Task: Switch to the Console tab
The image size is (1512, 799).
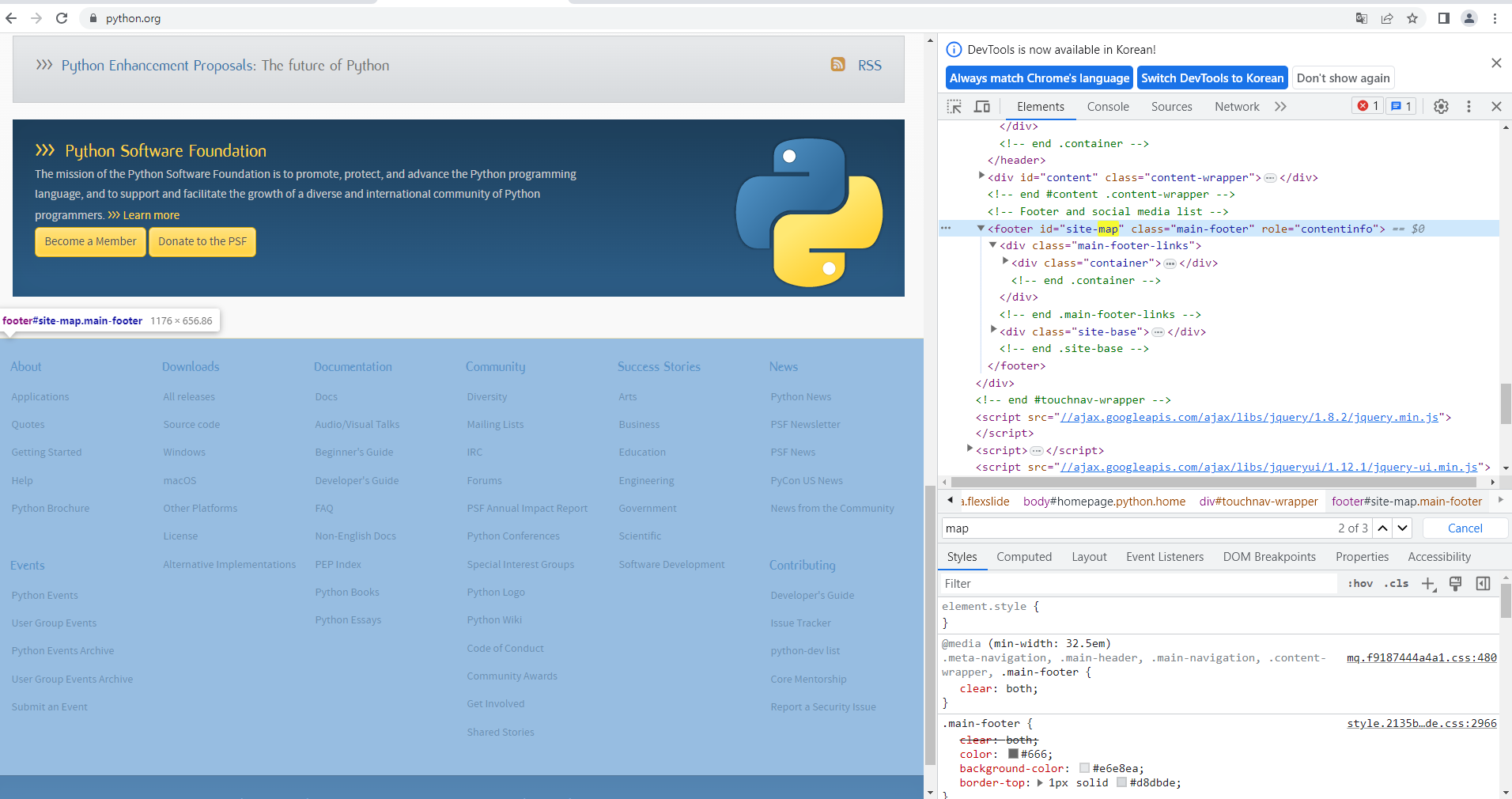Action: tap(1108, 107)
